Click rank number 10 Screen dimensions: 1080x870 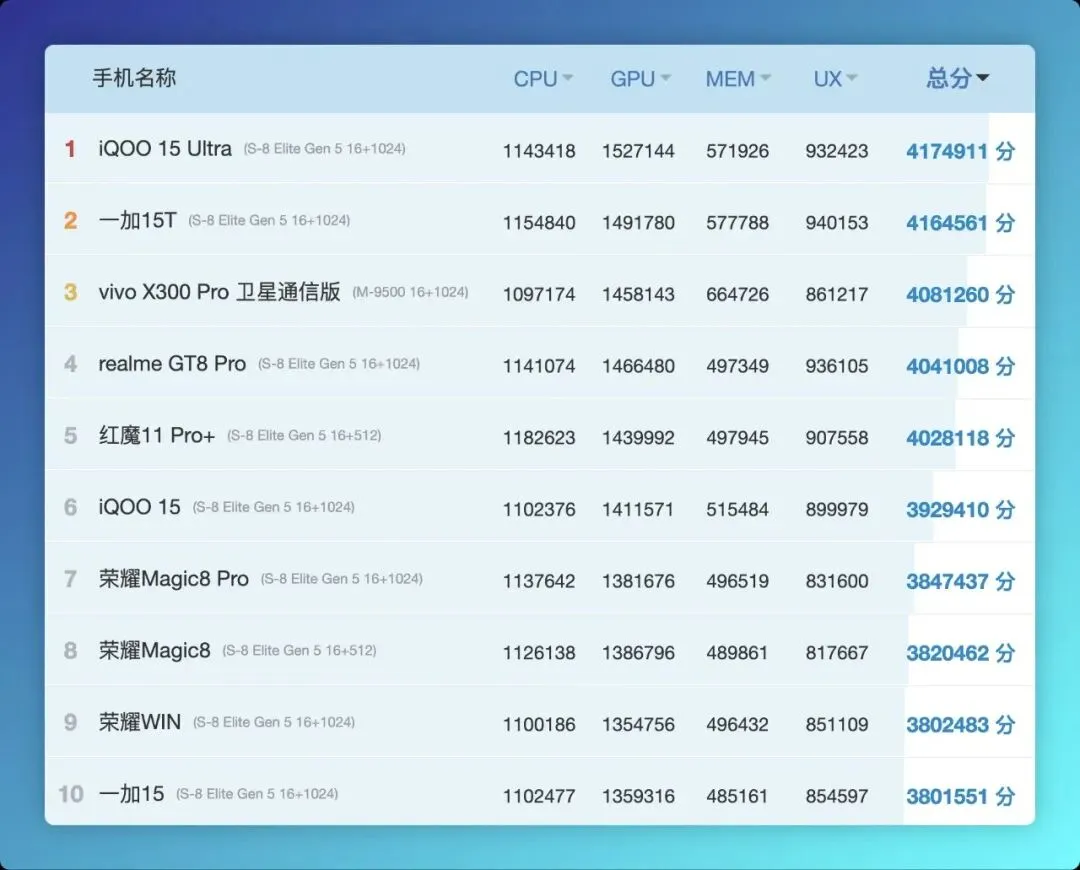(x=70, y=794)
